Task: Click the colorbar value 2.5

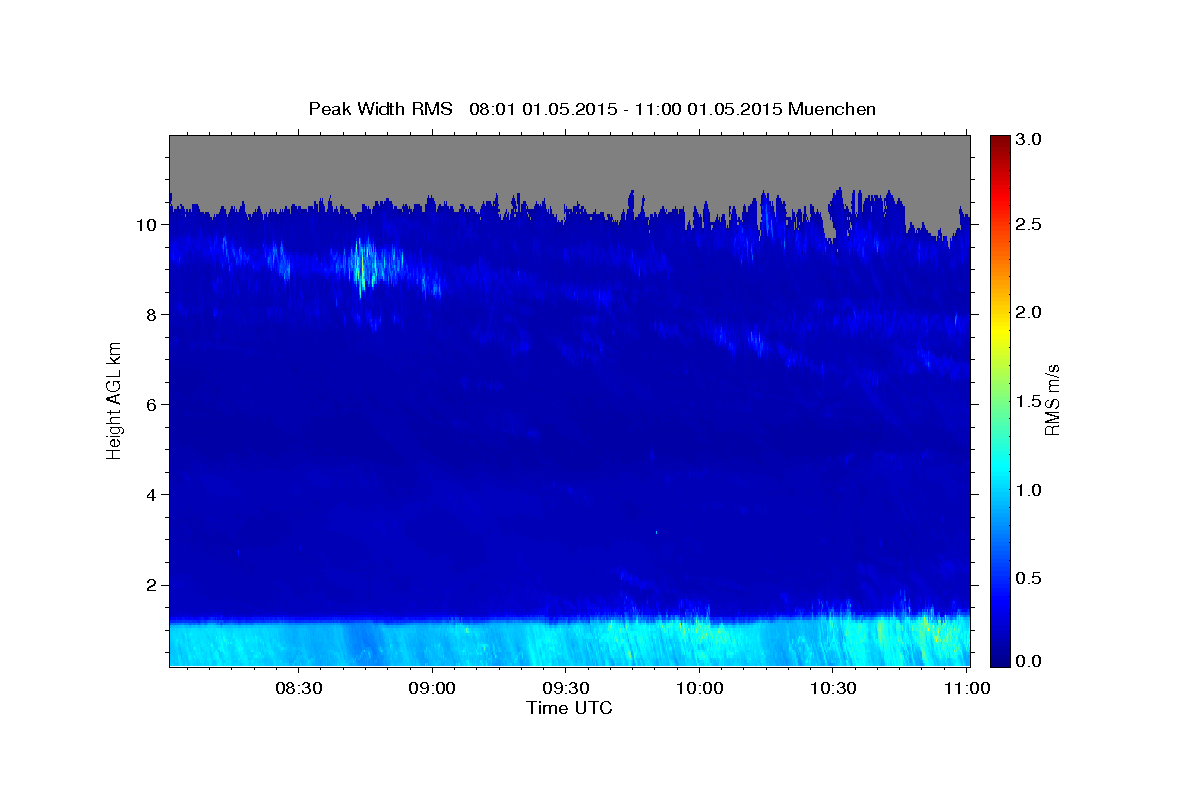Action: click(1028, 224)
